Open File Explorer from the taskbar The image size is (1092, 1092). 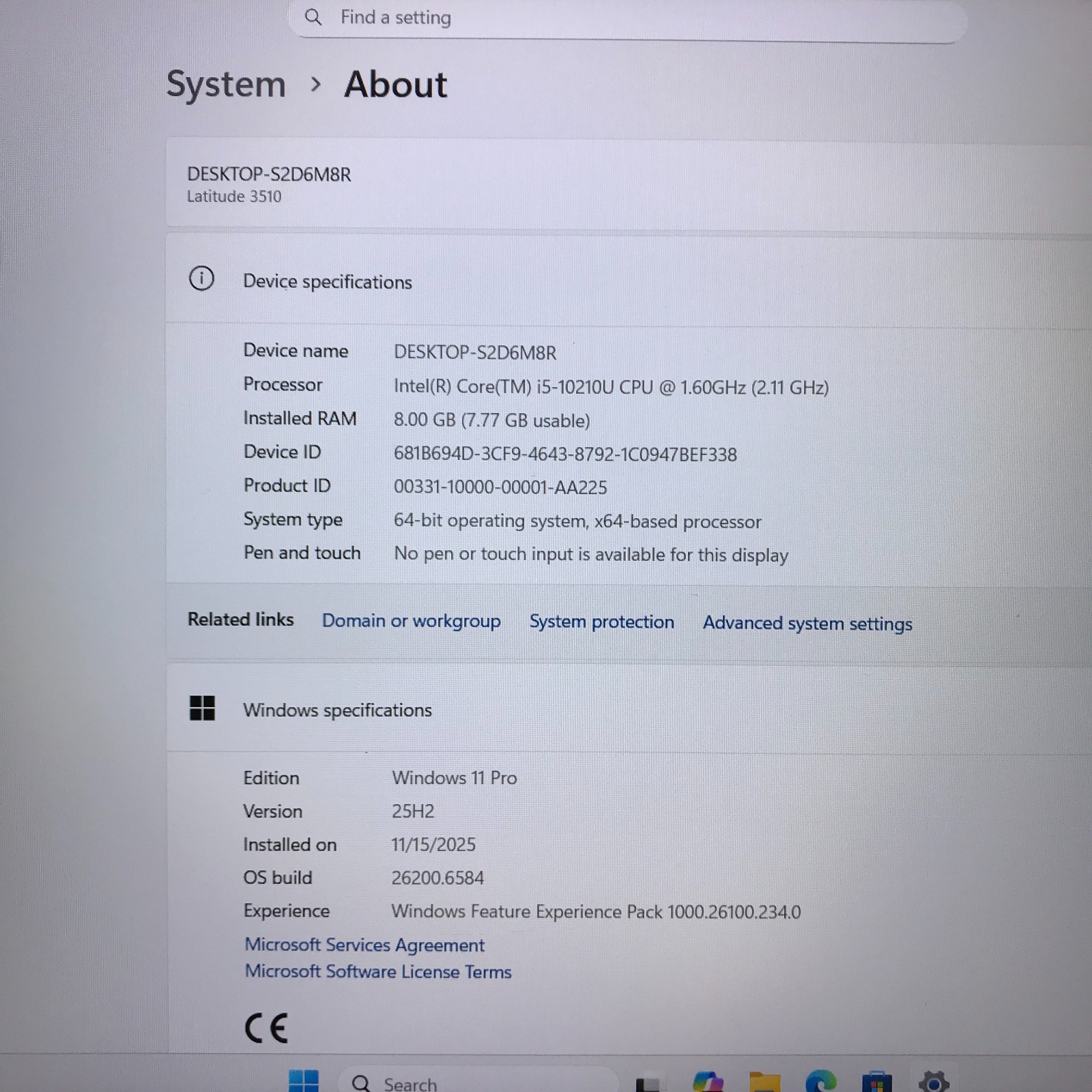tap(764, 1082)
